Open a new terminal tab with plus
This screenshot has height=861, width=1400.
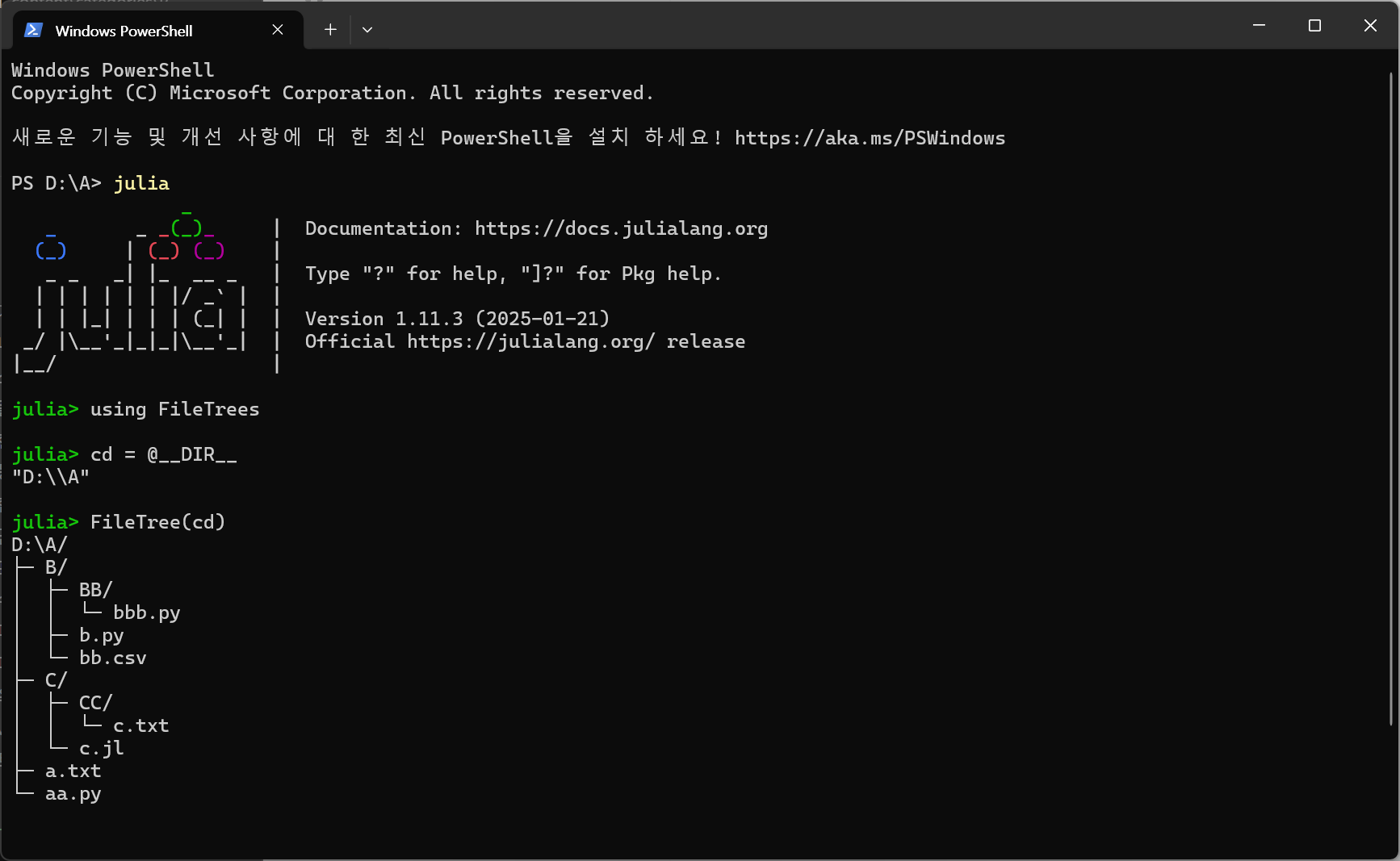tap(330, 30)
